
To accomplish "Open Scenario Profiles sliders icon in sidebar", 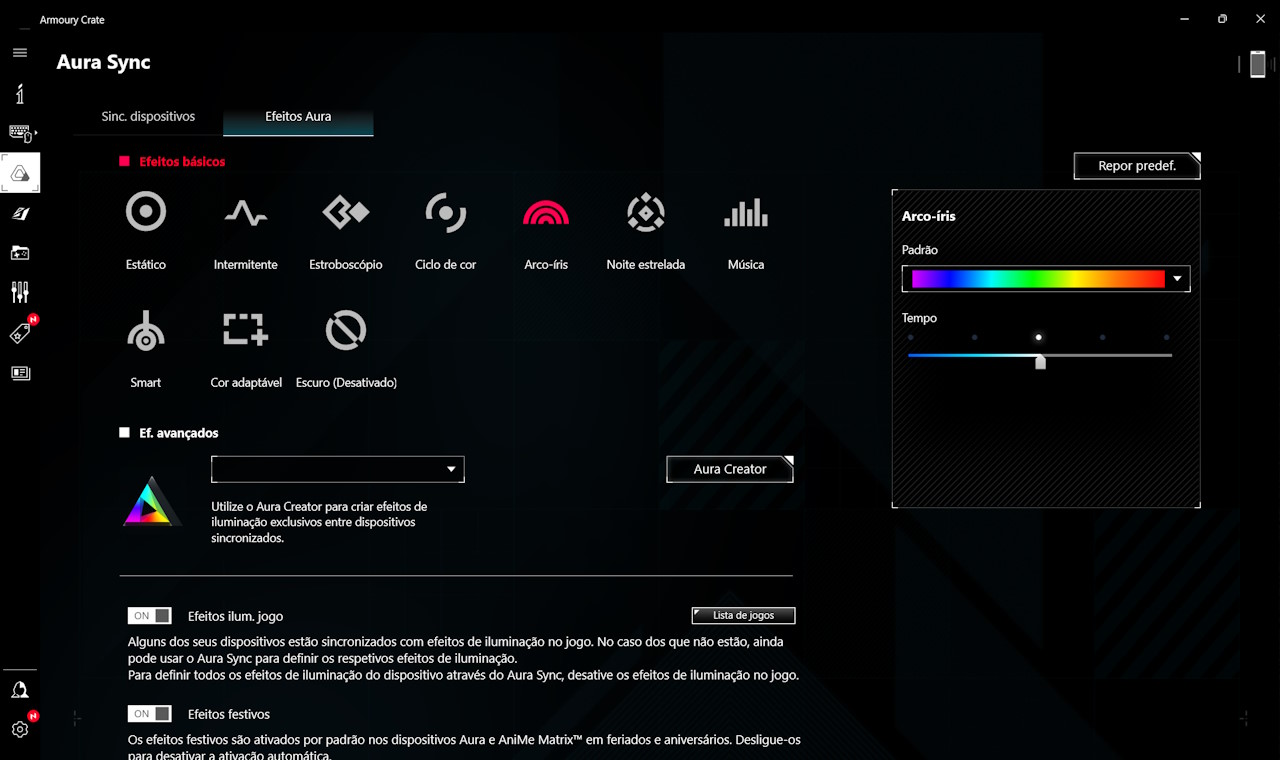I will coord(20,292).
